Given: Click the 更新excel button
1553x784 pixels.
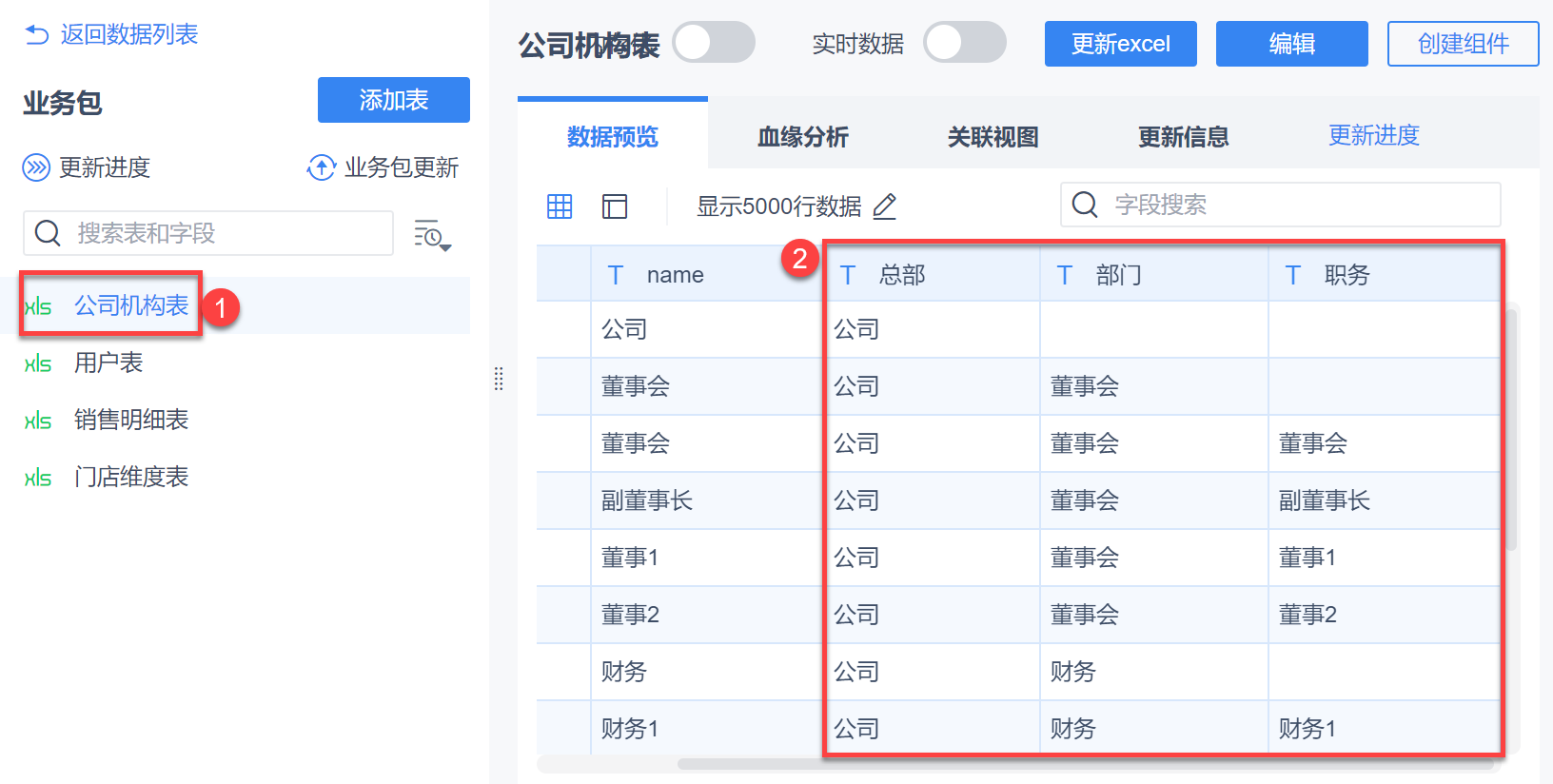Looking at the screenshot, I should point(1120,44).
